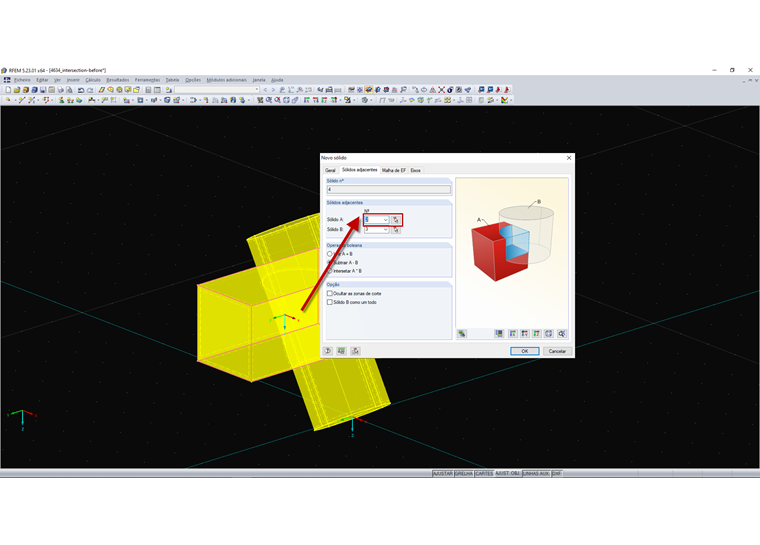Open the Cálculo menu

[93, 80]
